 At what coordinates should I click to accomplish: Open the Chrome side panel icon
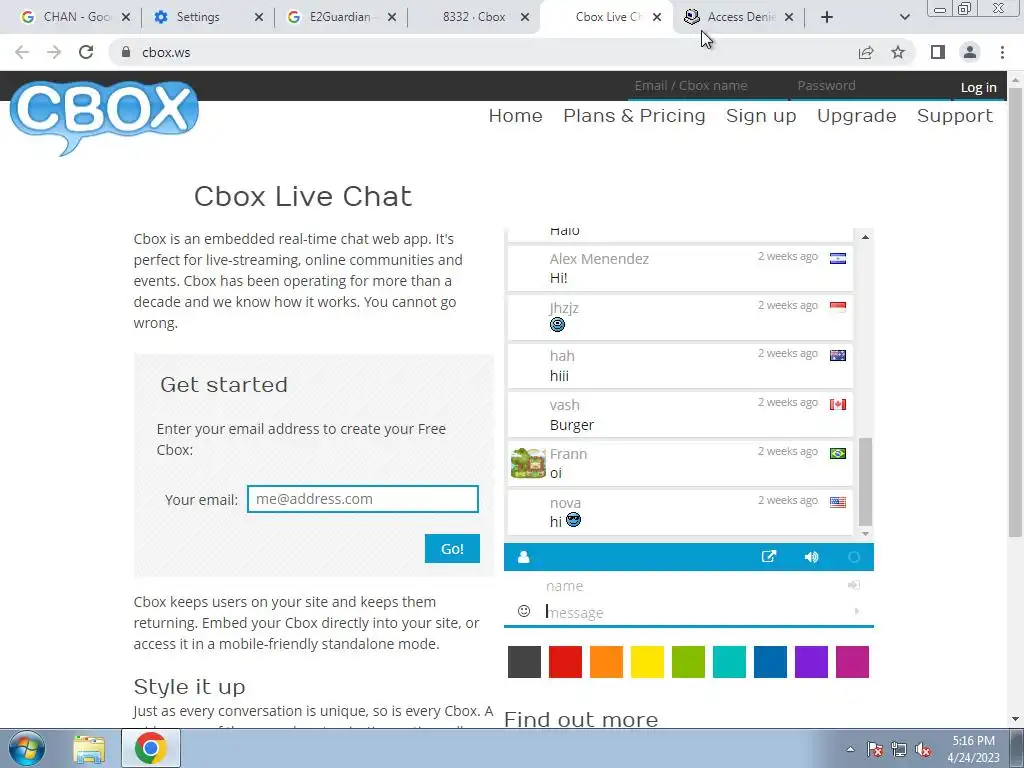[x=938, y=52]
